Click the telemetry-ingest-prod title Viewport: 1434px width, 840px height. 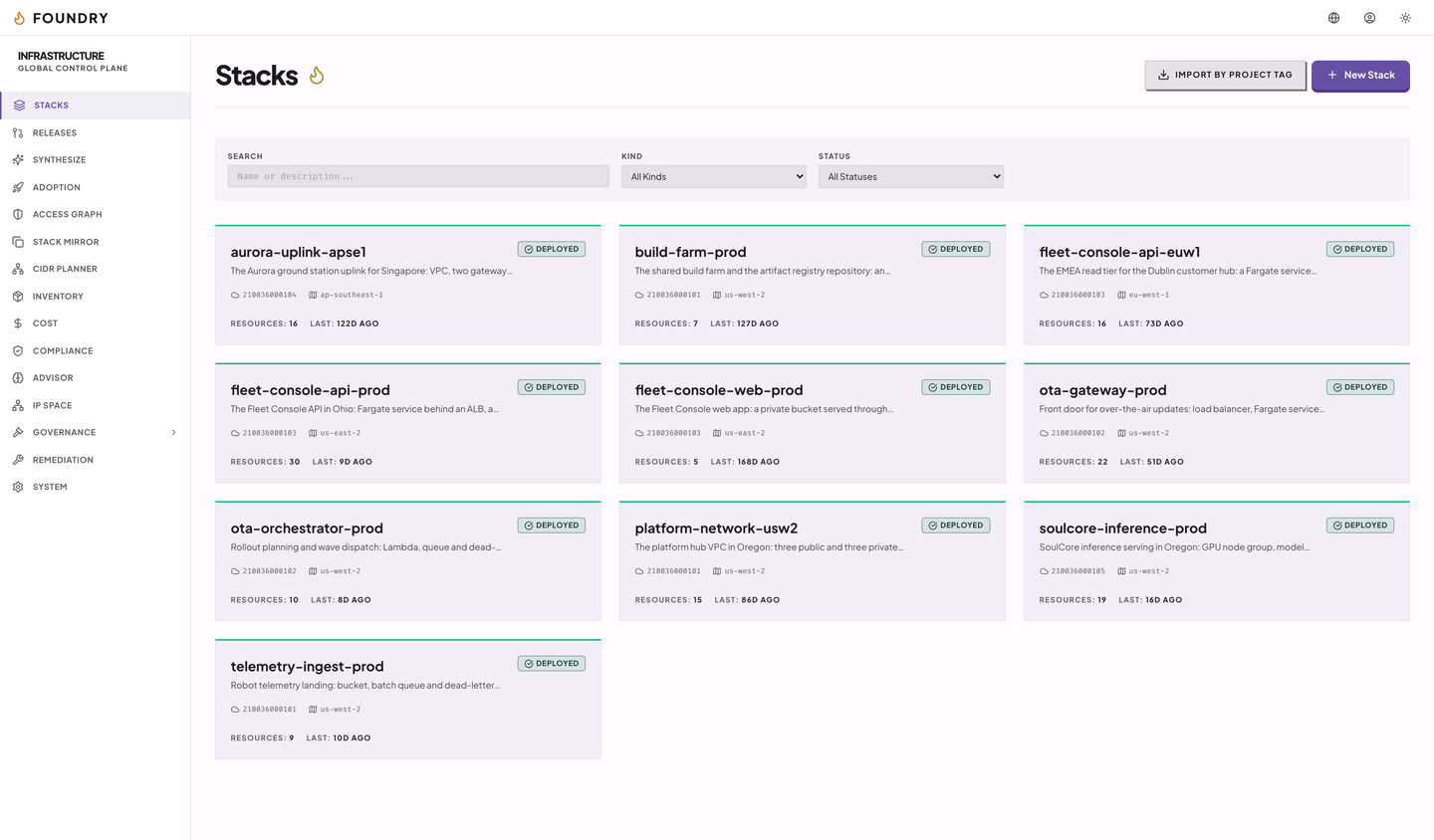307,667
